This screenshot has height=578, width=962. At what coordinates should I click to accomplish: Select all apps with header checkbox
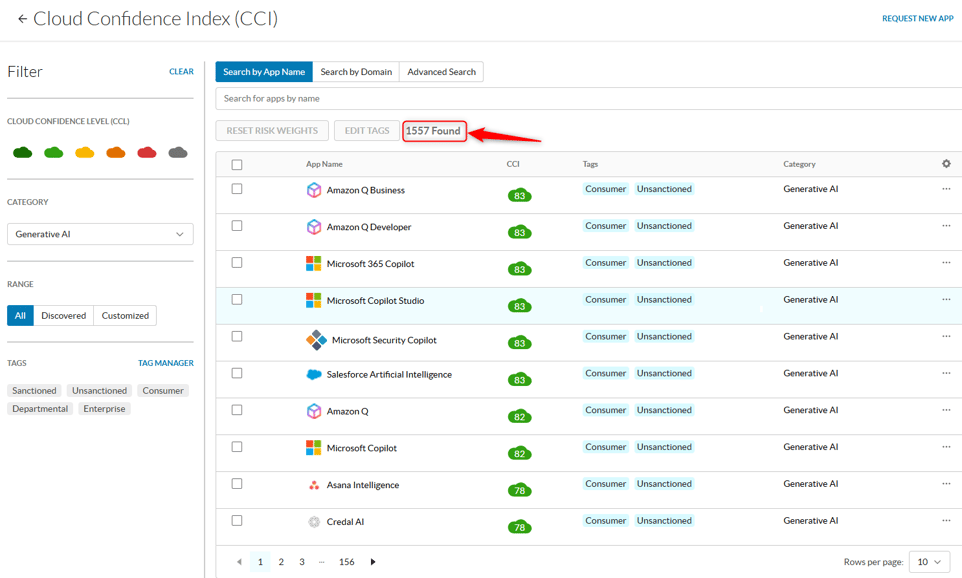237,164
